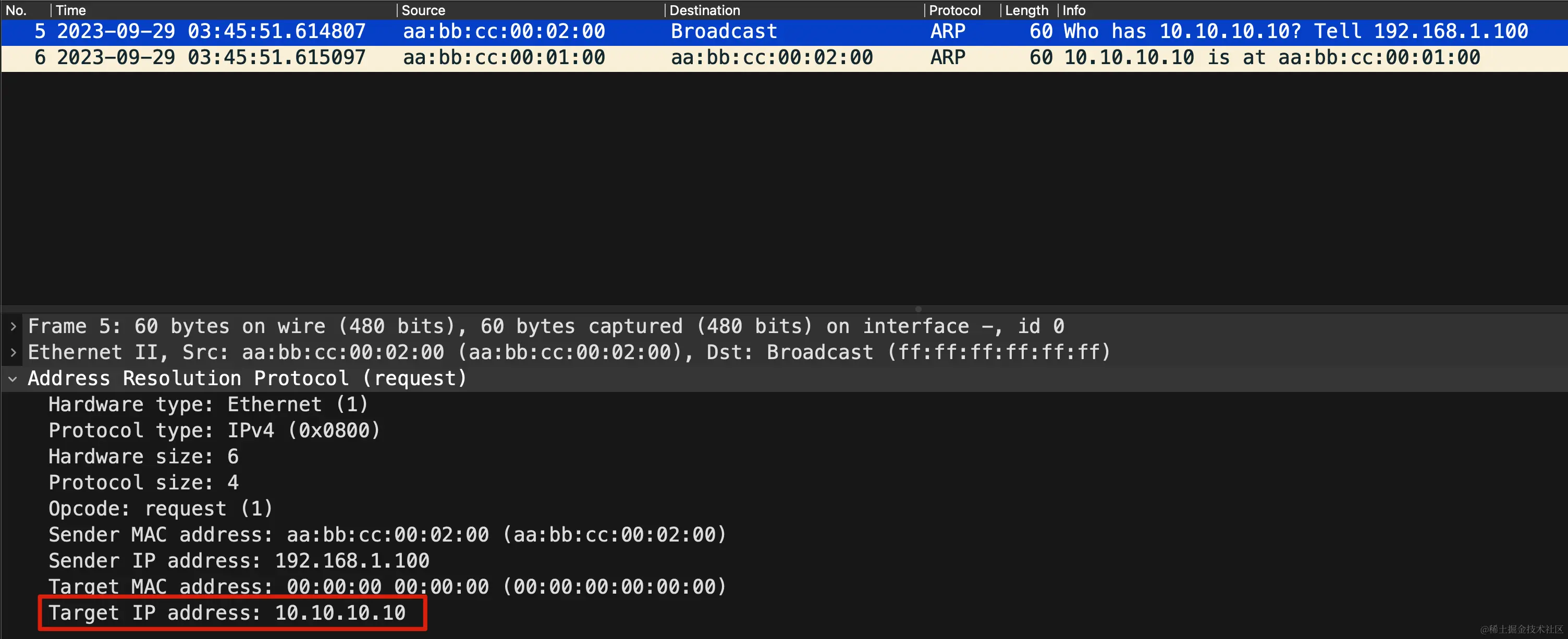
Task: Select the Sender IP address 192.168.1.100 line
Action: point(238,560)
